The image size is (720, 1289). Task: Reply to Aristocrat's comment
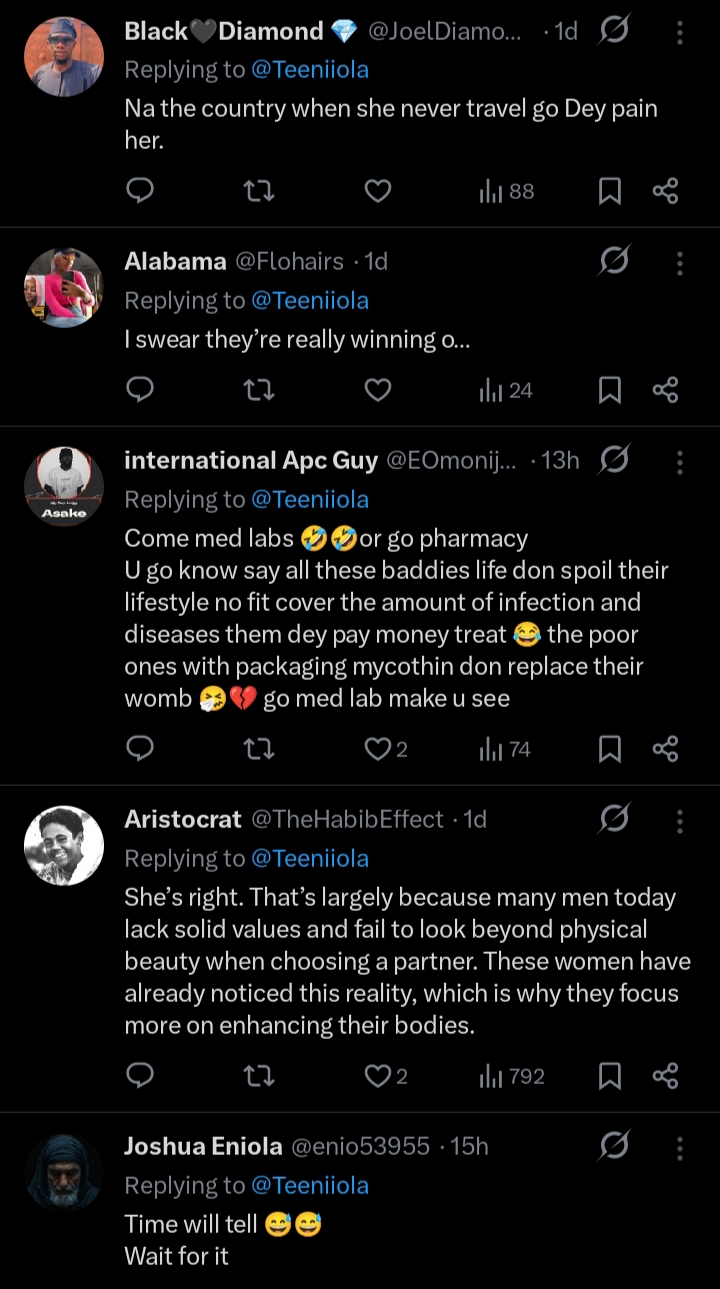pyautogui.click(x=141, y=1076)
